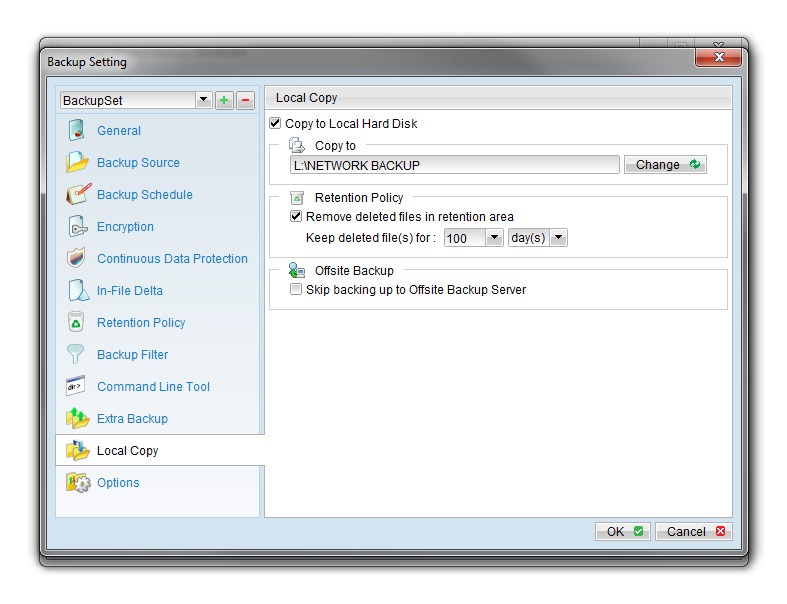Click the Keep deleted file(s) for label
This screenshot has width=787, height=604.
371,237
